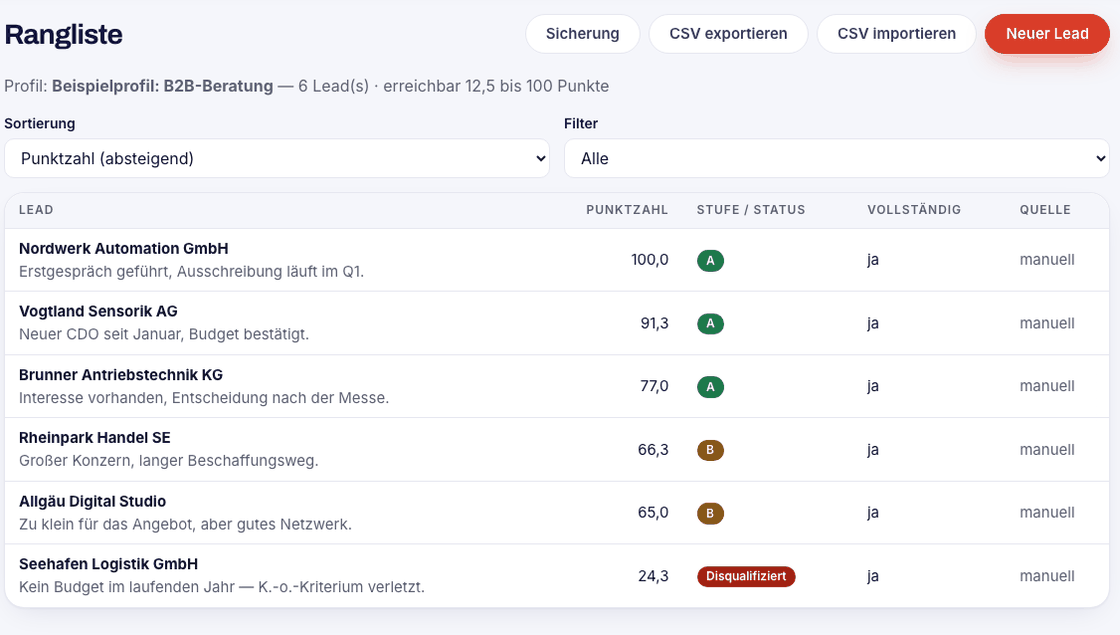Screen dimensions: 1120x635
Task: Click the Rangliste page heading
Action: point(64,34)
